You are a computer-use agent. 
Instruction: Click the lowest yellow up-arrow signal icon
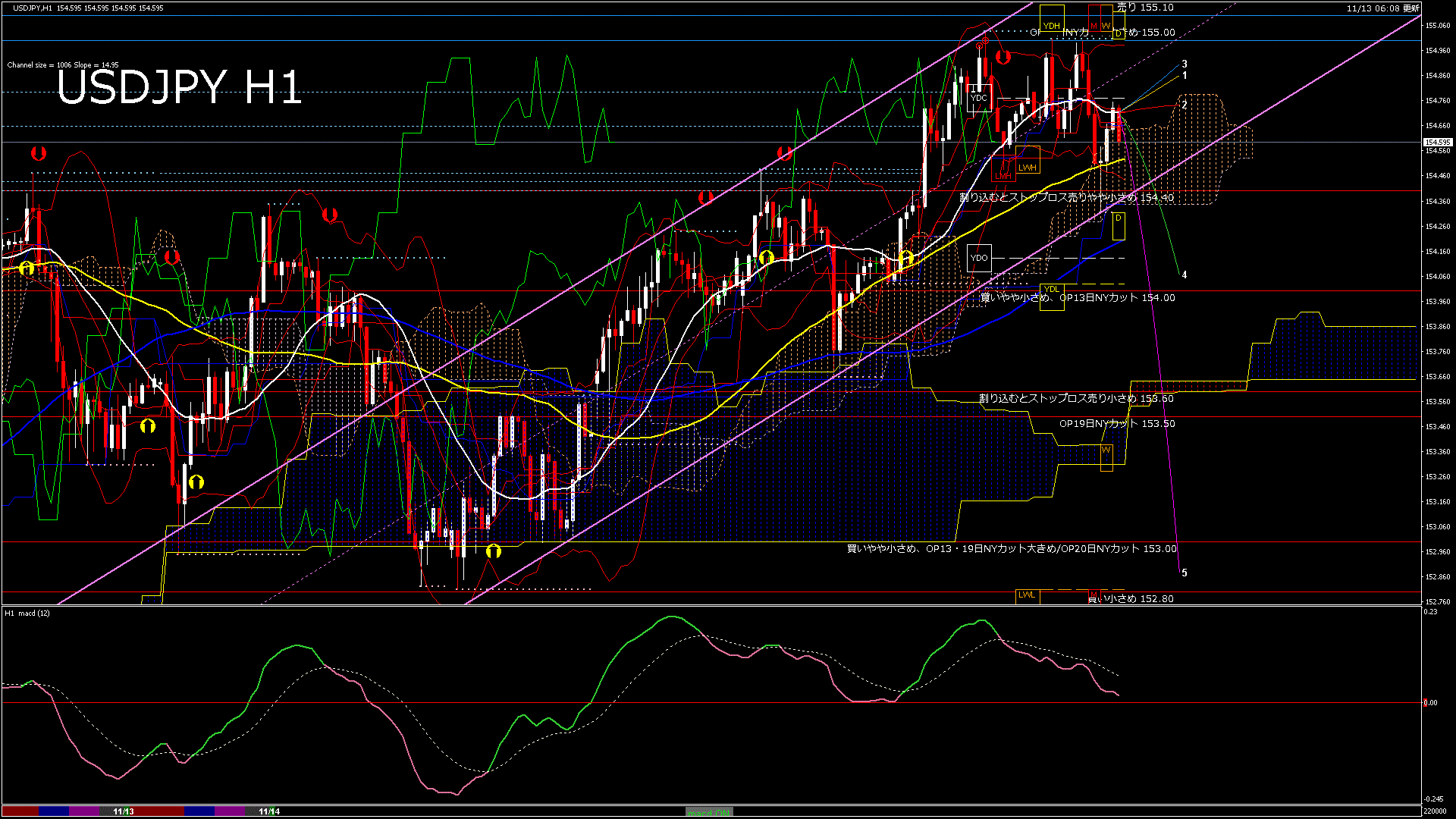tap(494, 551)
